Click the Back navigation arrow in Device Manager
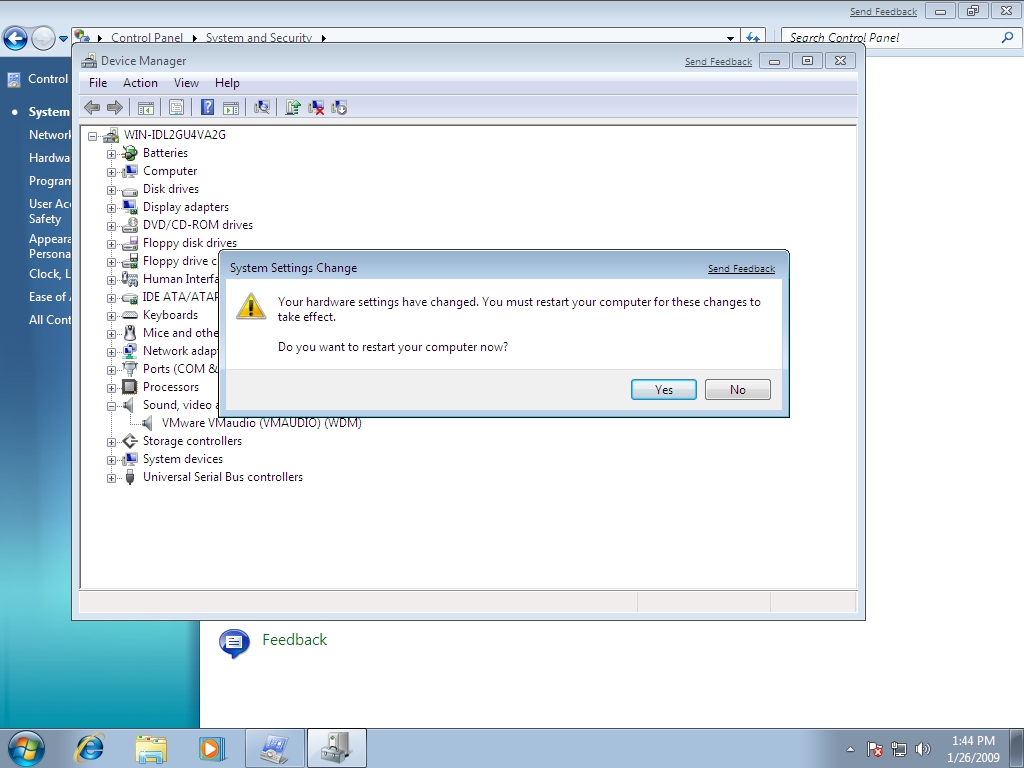 pyautogui.click(x=90, y=107)
